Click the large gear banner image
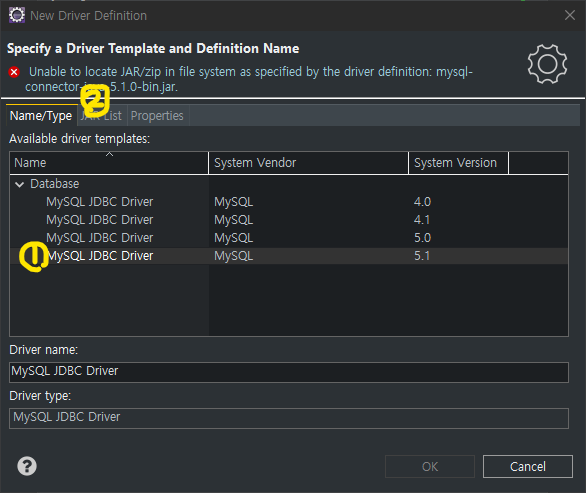Screen dimensions: 586x493 point(547,64)
